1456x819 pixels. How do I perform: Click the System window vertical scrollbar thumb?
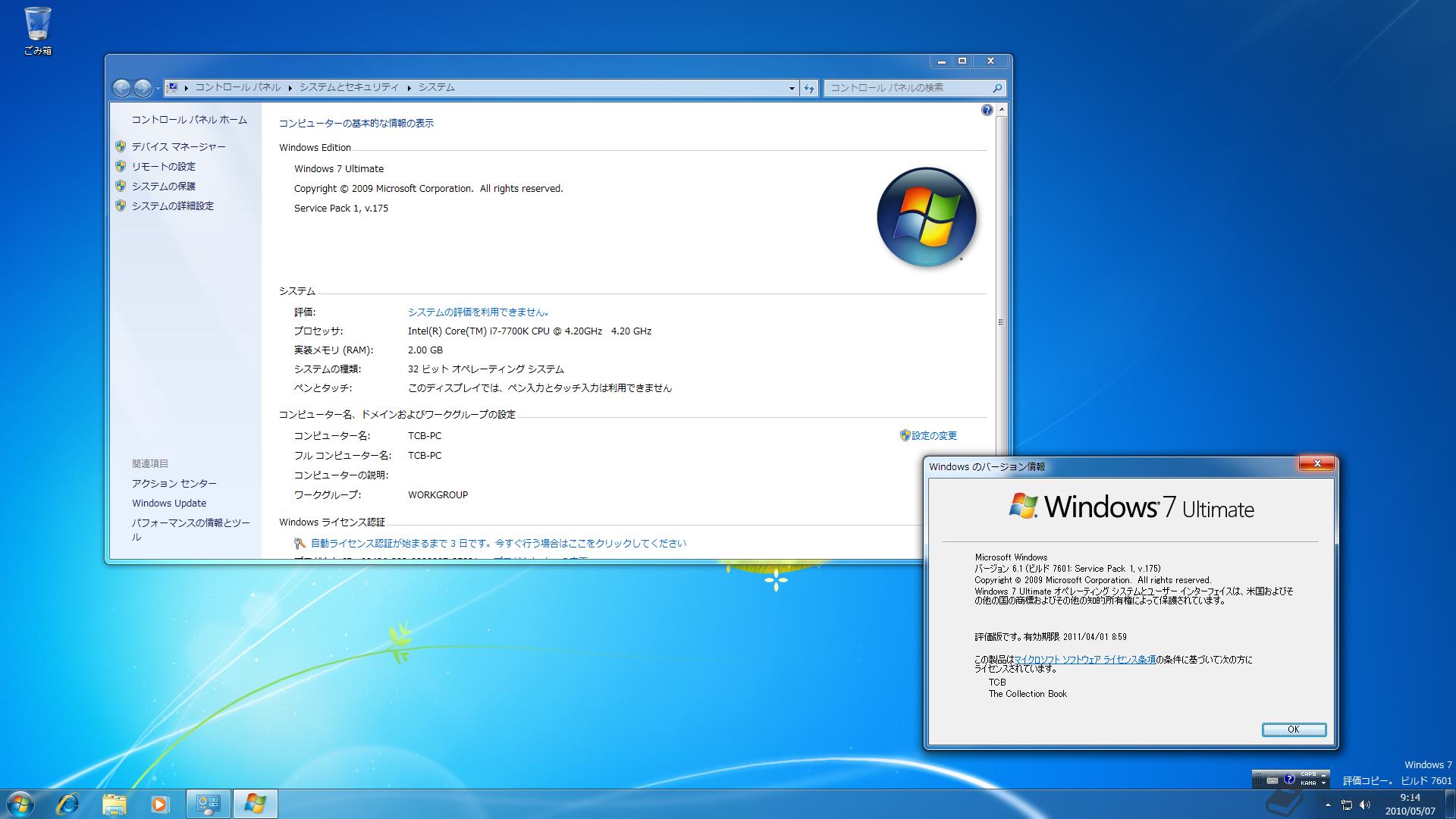[x=1002, y=322]
